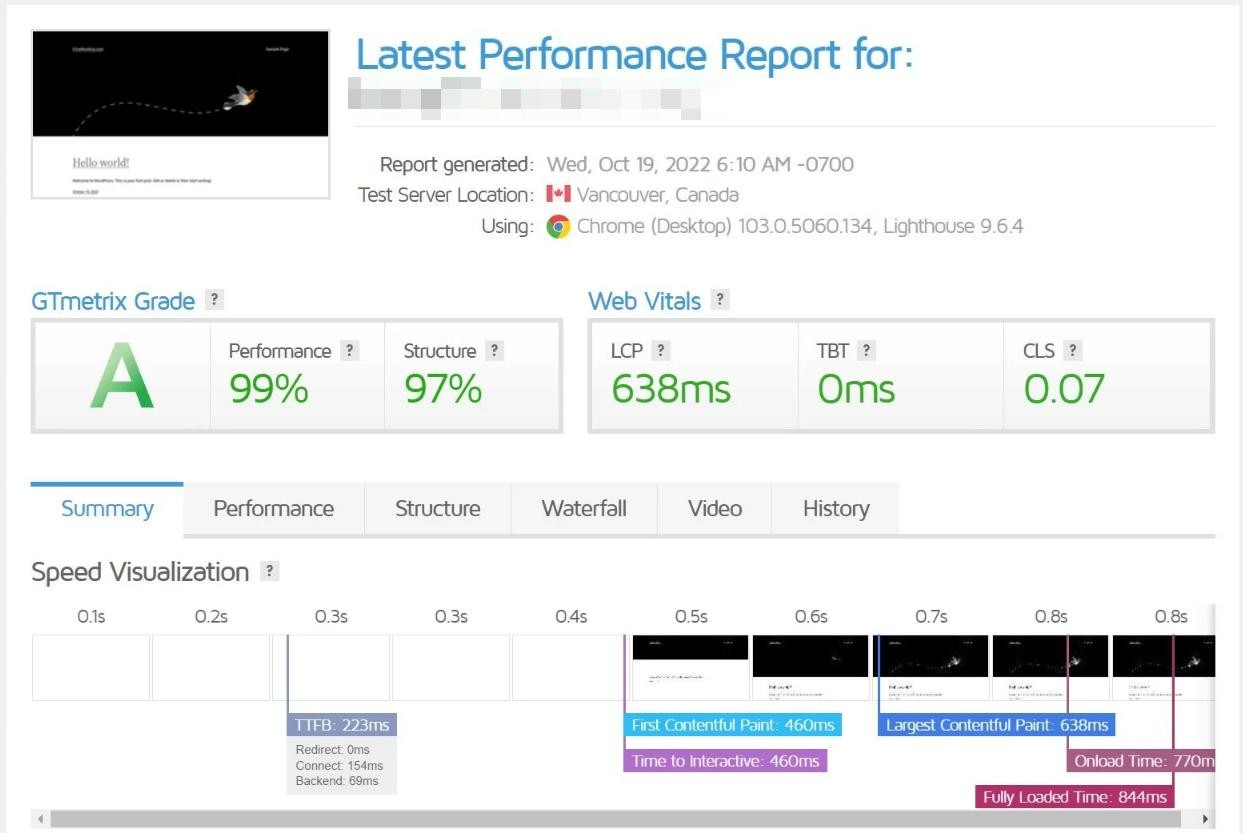The image size is (1243, 833).
Task: Select the Largest Contentful Paint marker
Action: [x=996, y=725]
